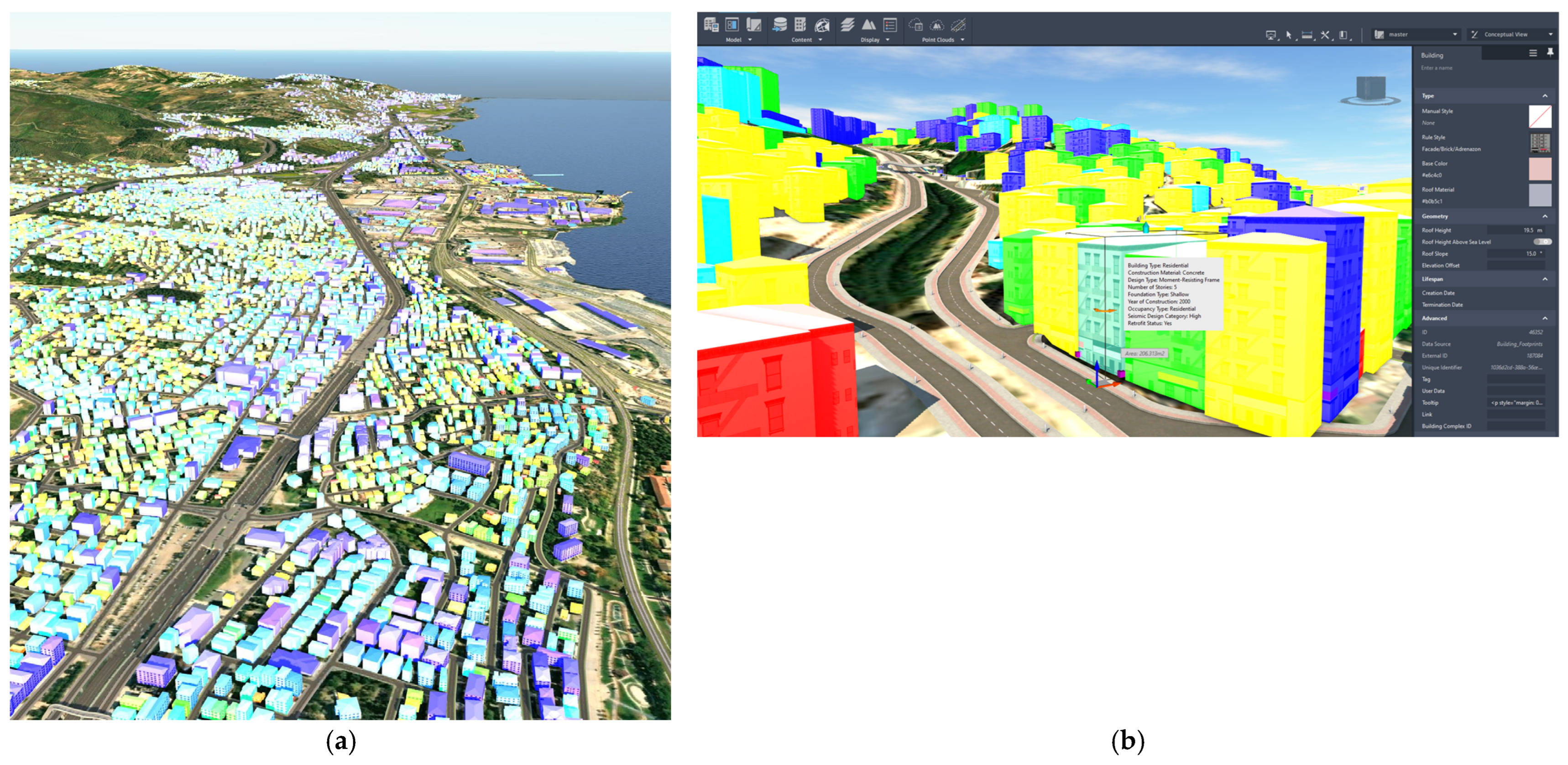Click the Base Color pink swatch
Viewport: 1568px width, 765px height.
pyautogui.click(x=1540, y=169)
